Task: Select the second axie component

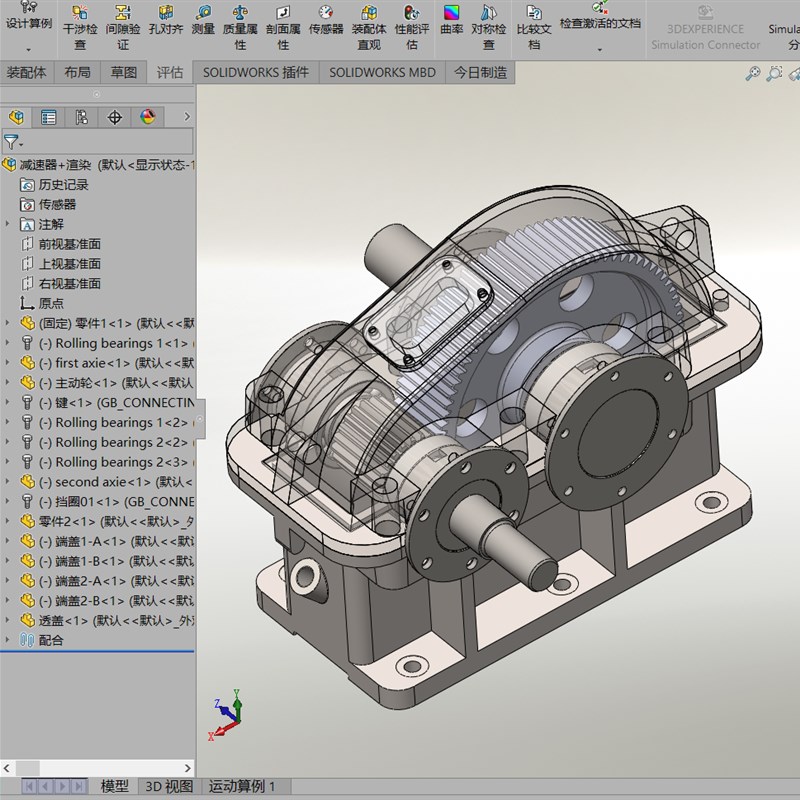Action: (x=92, y=482)
